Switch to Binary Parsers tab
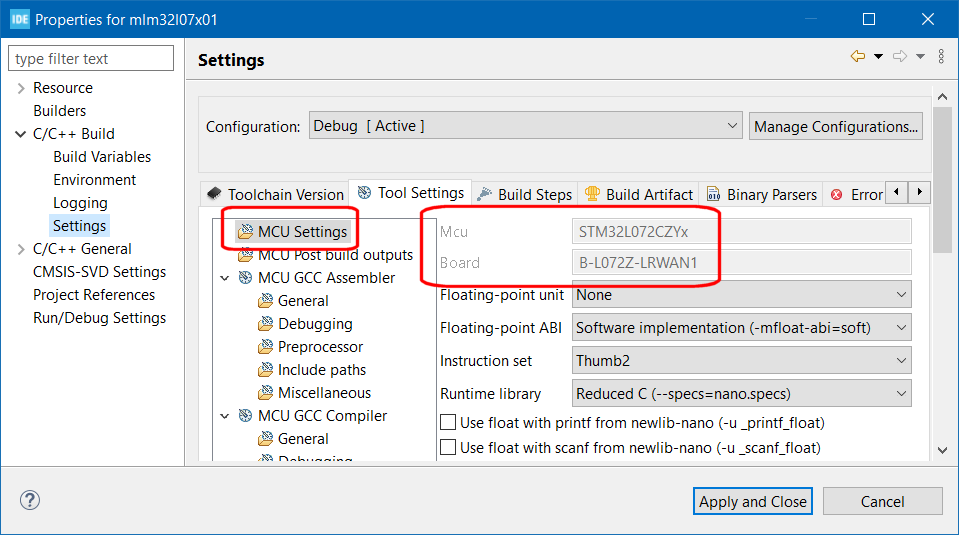959x535 pixels. point(761,194)
